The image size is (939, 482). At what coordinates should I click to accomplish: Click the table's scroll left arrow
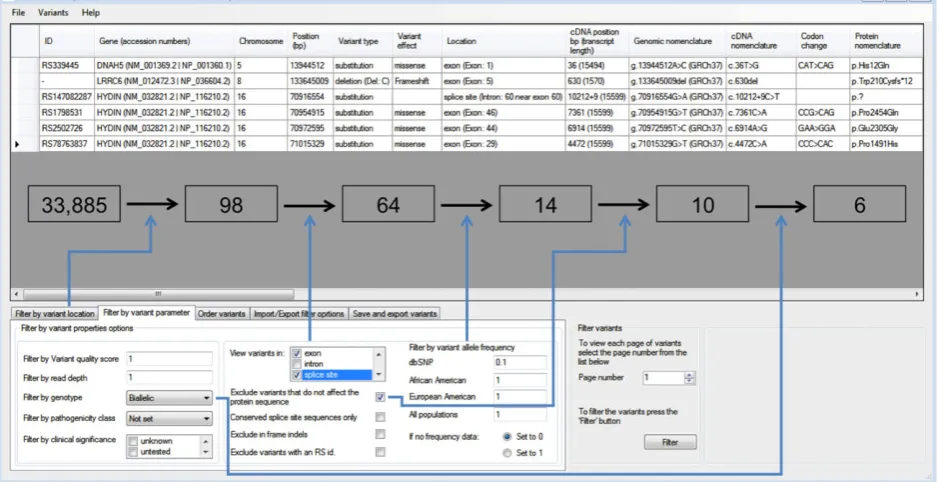17,294
